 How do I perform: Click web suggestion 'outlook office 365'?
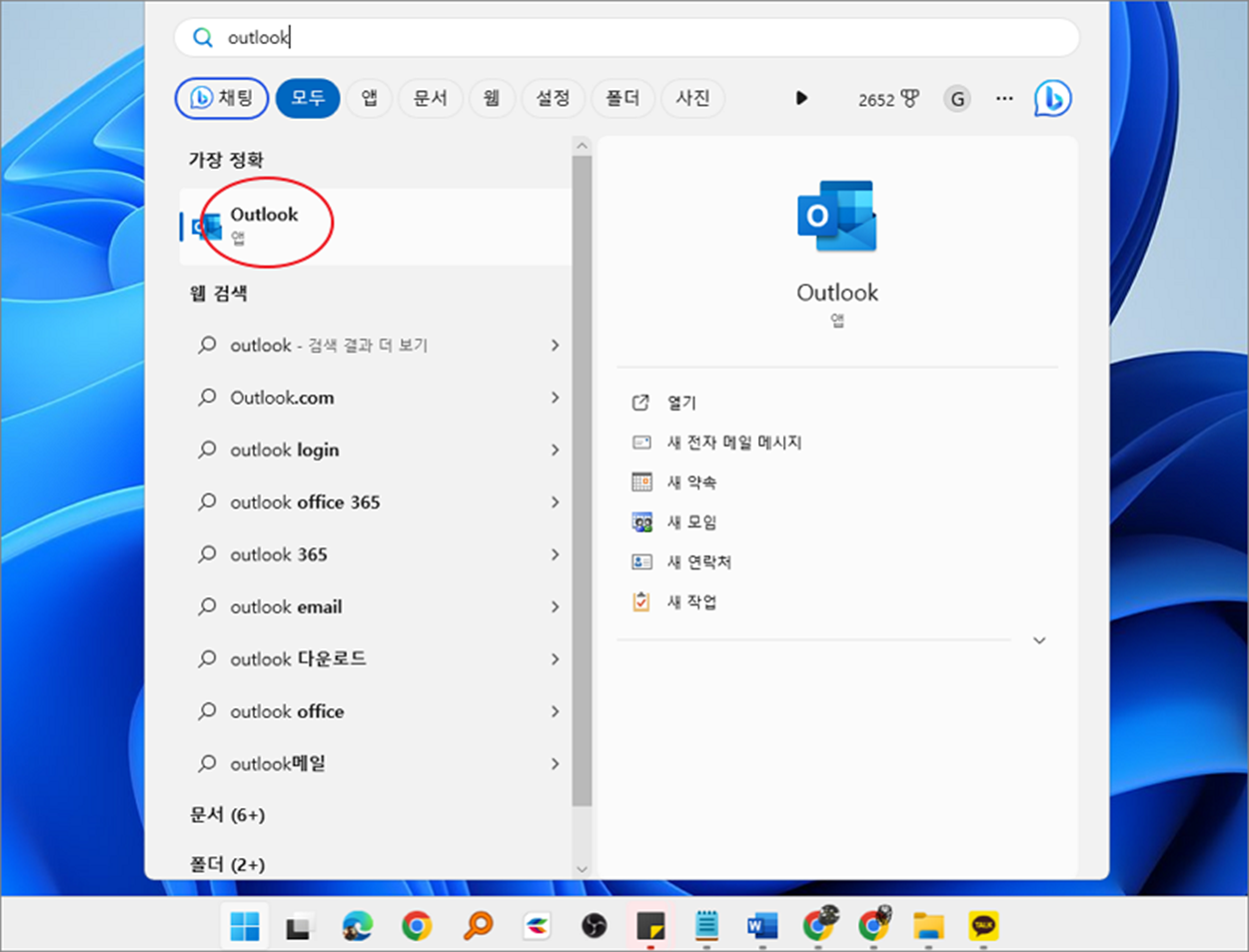click(305, 501)
